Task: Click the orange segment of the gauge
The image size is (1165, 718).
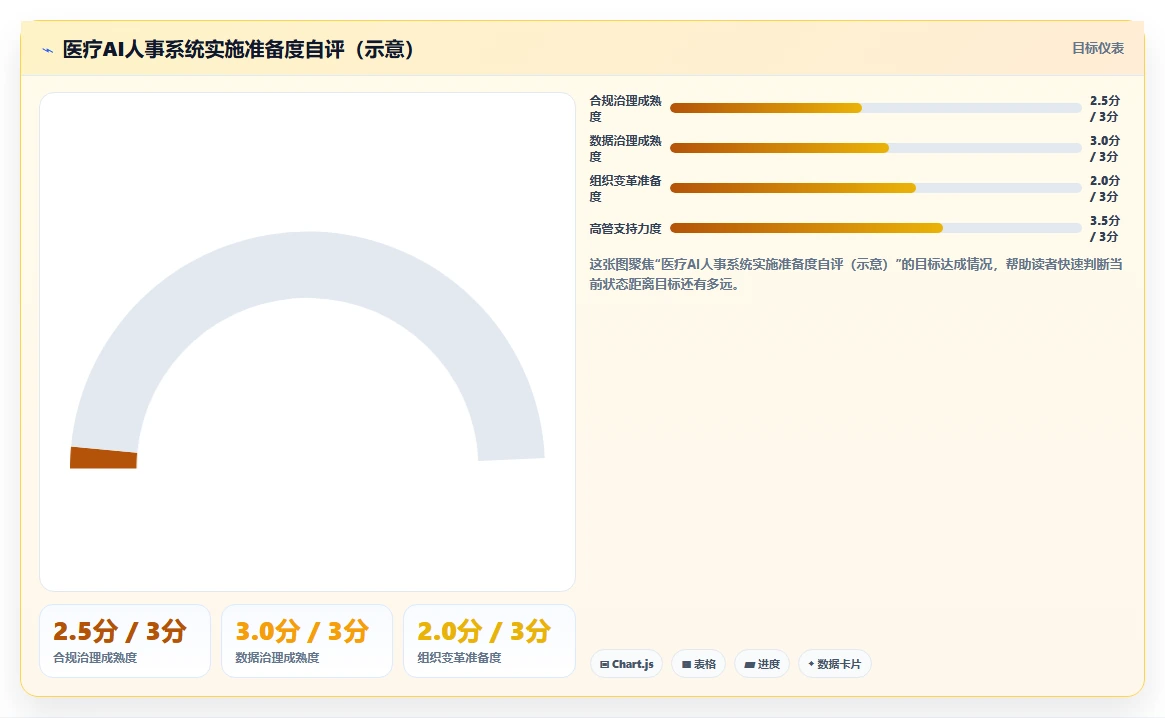Action: [x=103, y=458]
